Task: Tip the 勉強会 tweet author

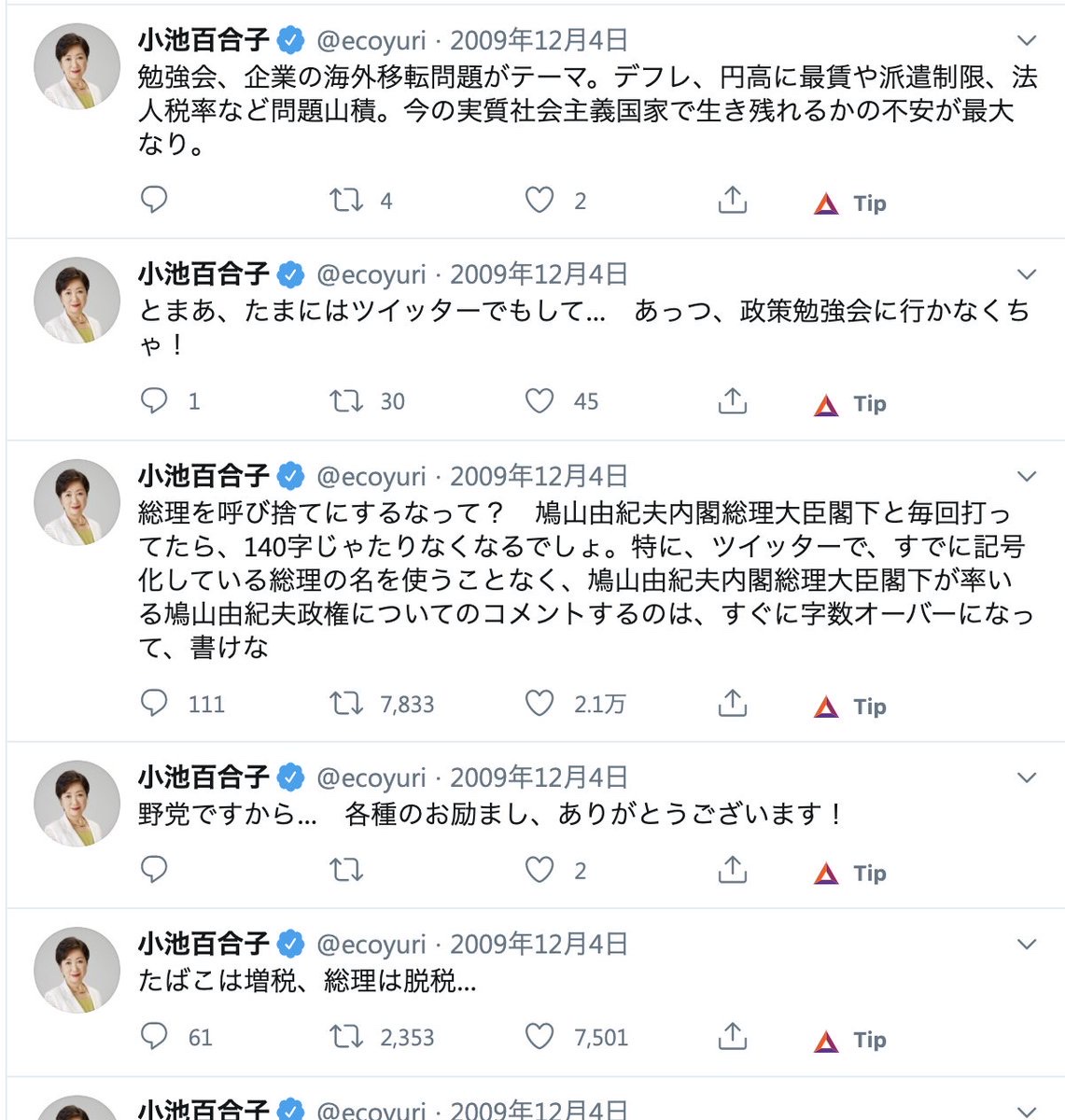Action: [x=850, y=203]
